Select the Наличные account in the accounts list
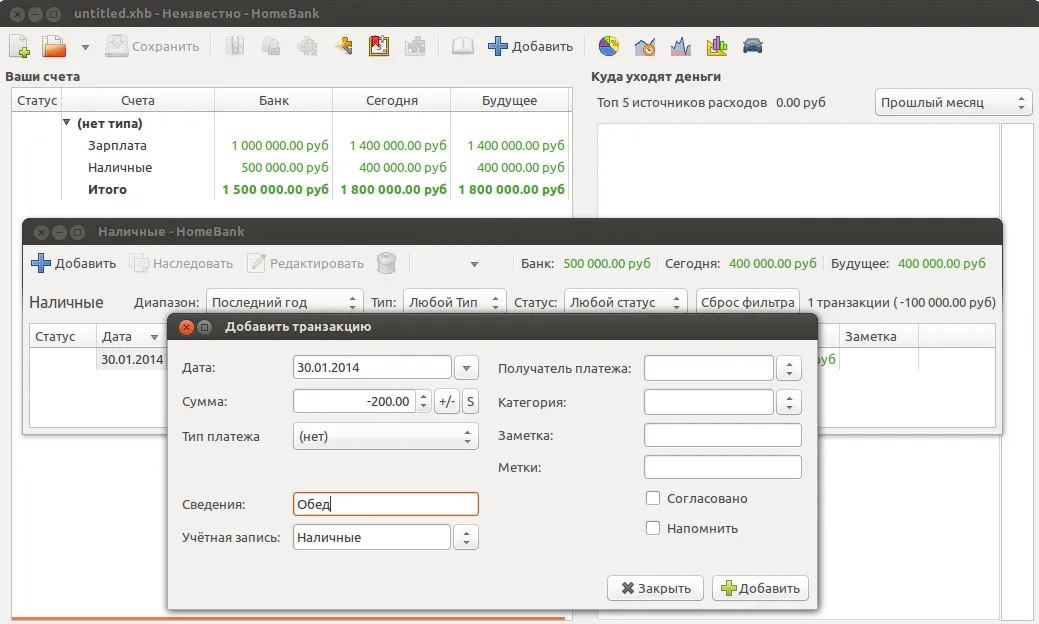Viewport: 1039px width, 624px height. click(x=291, y=168)
